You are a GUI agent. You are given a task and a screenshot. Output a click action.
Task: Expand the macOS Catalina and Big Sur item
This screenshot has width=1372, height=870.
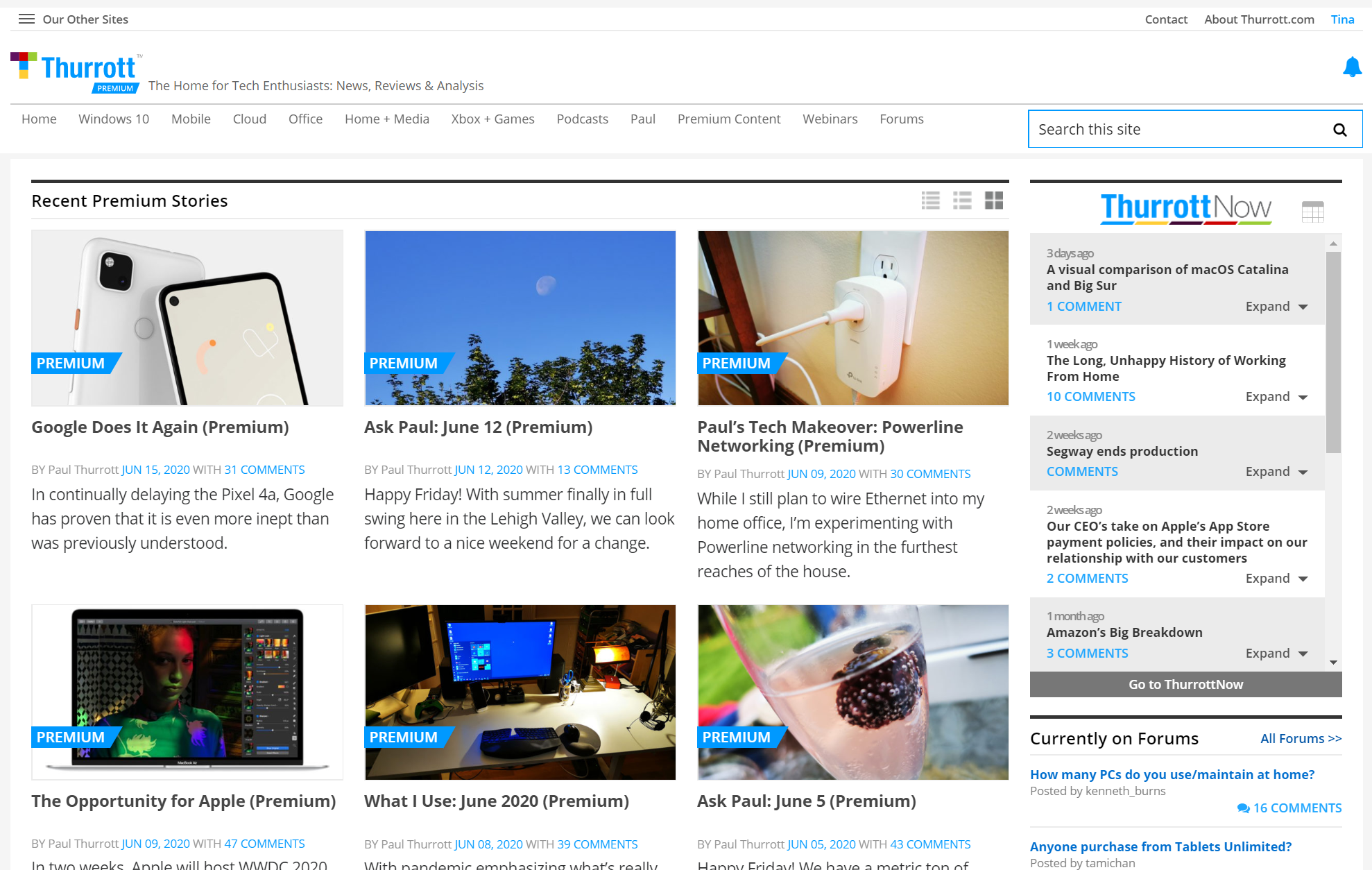(1276, 307)
